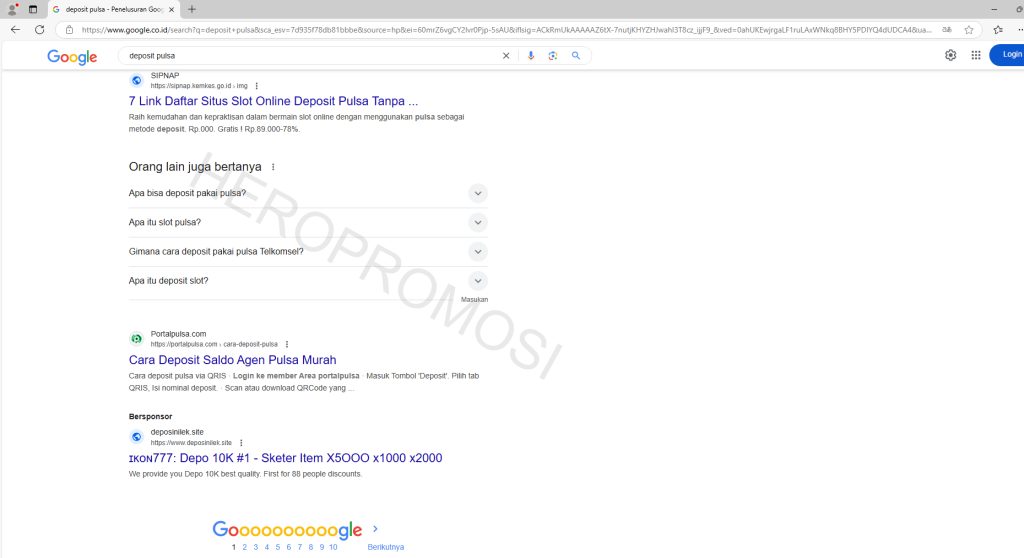The width and height of the screenshot is (1024, 558).
Task: Expand 'Apa bisa deposit pakai pulsa?'
Action: [x=308, y=193]
